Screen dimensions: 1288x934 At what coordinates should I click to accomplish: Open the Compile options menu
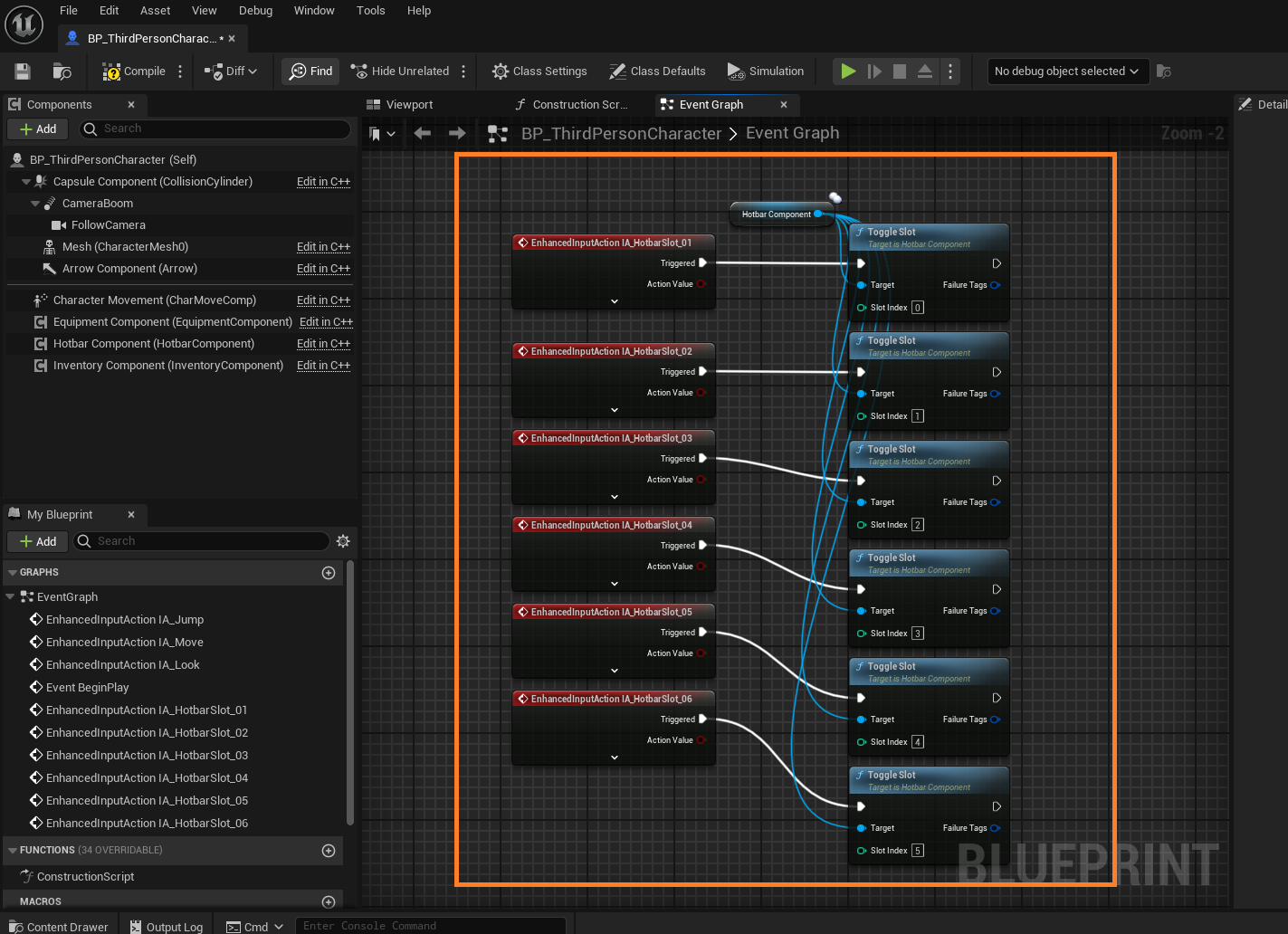tap(180, 71)
